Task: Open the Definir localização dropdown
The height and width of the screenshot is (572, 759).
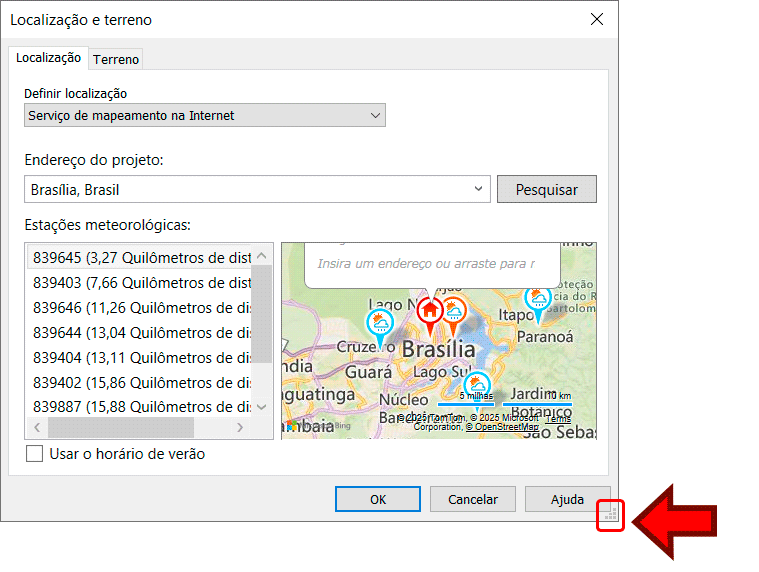Action: click(x=205, y=115)
